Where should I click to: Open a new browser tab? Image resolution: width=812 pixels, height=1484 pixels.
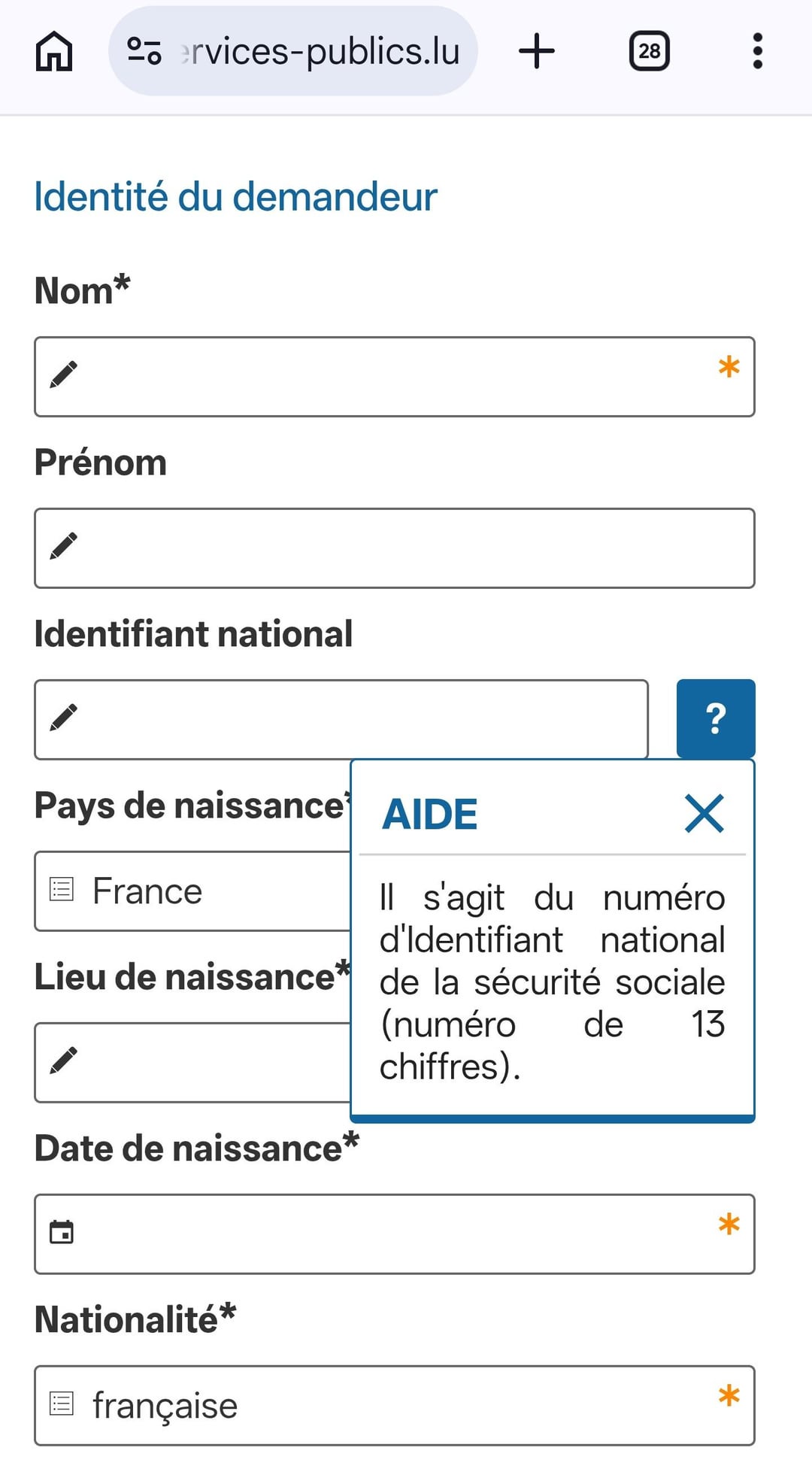(x=537, y=51)
